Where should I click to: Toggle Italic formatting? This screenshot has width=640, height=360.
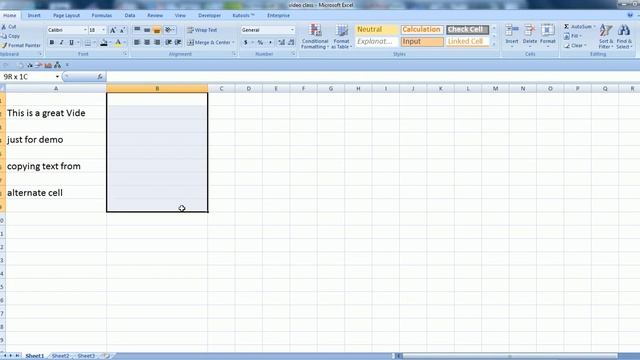(x=62, y=42)
